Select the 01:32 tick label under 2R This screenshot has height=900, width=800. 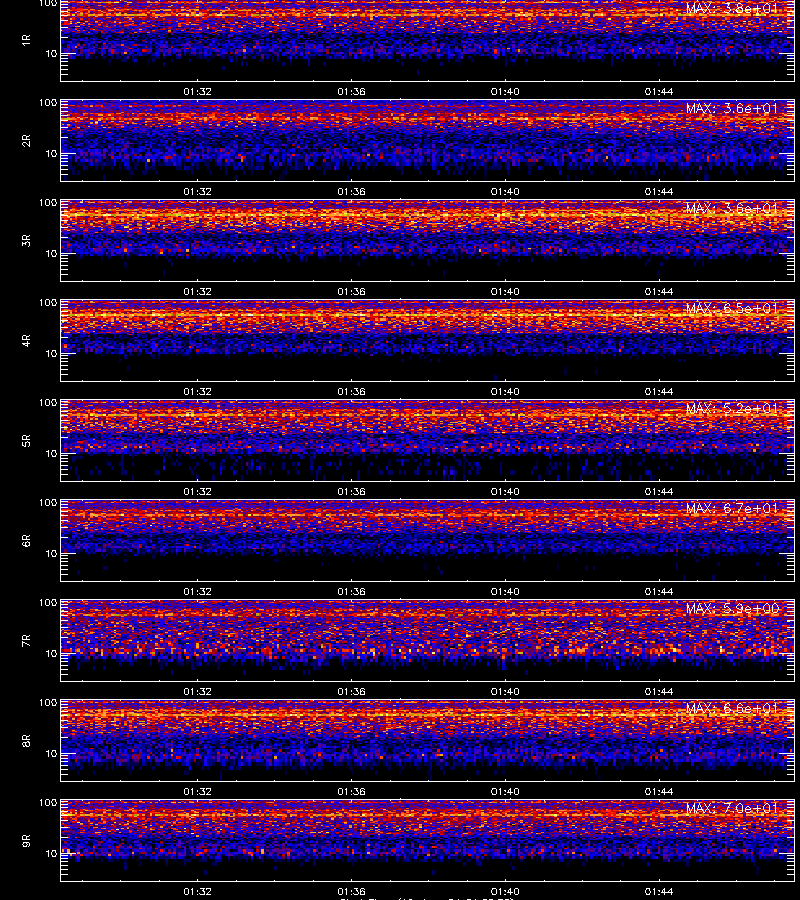(x=197, y=191)
